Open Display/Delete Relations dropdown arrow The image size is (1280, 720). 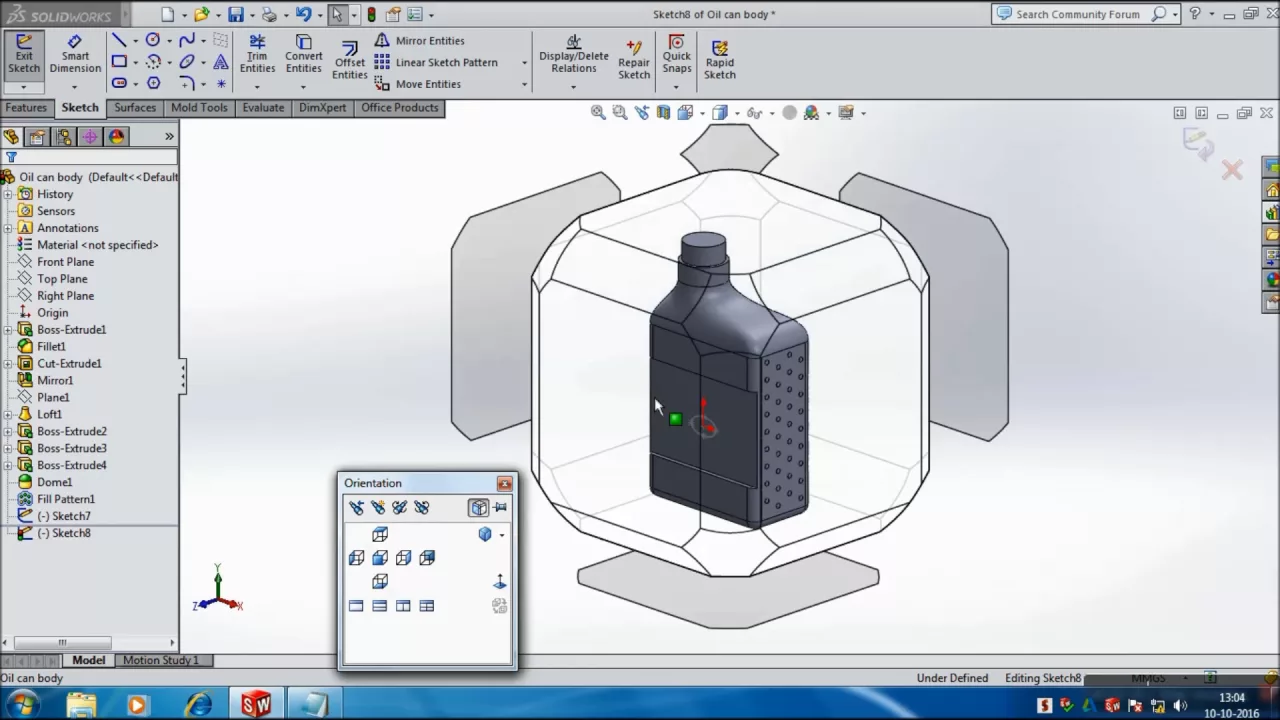click(x=573, y=87)
